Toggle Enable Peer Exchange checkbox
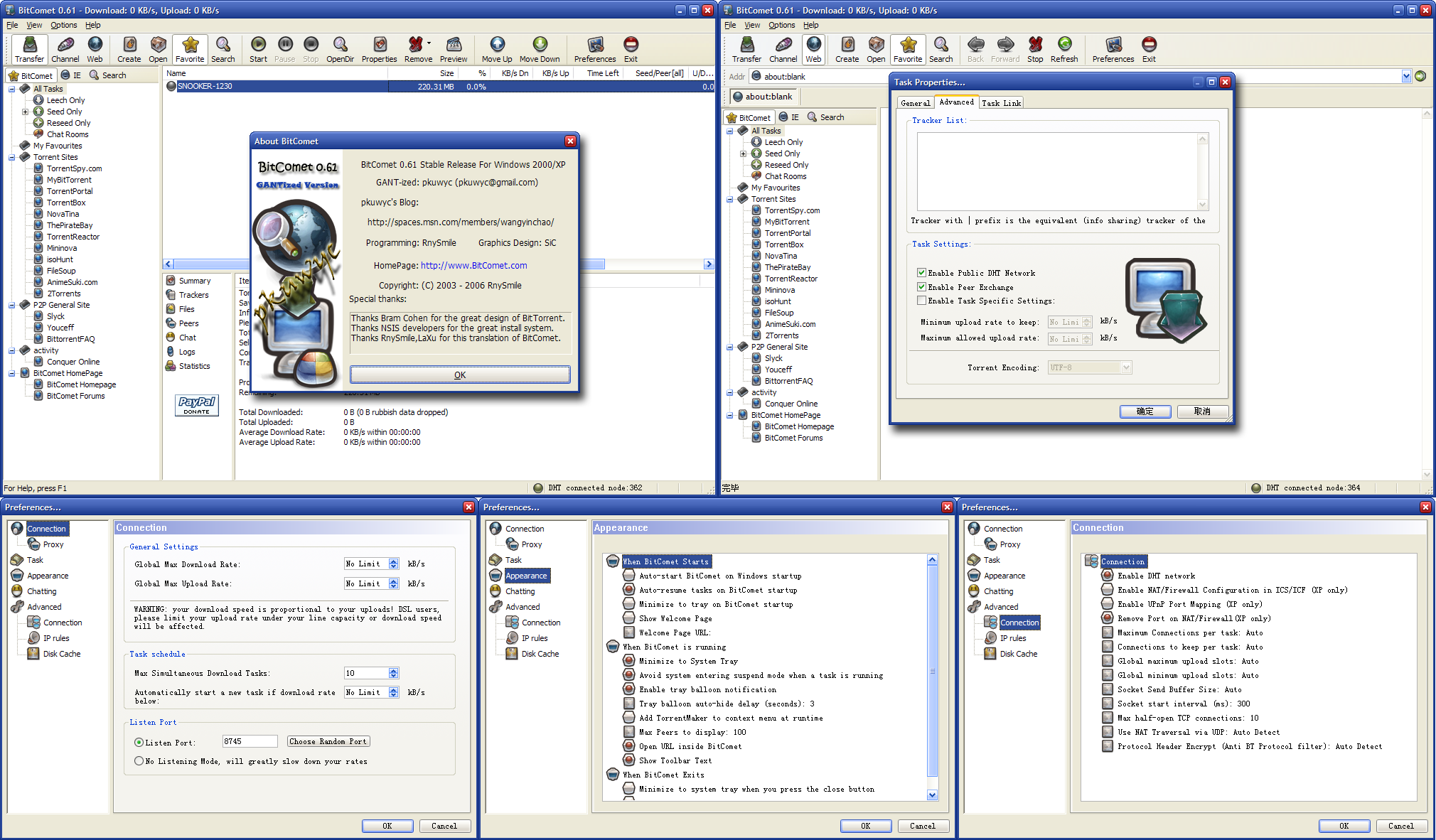This screenshot has height=840, width=1436. (921, 287)
